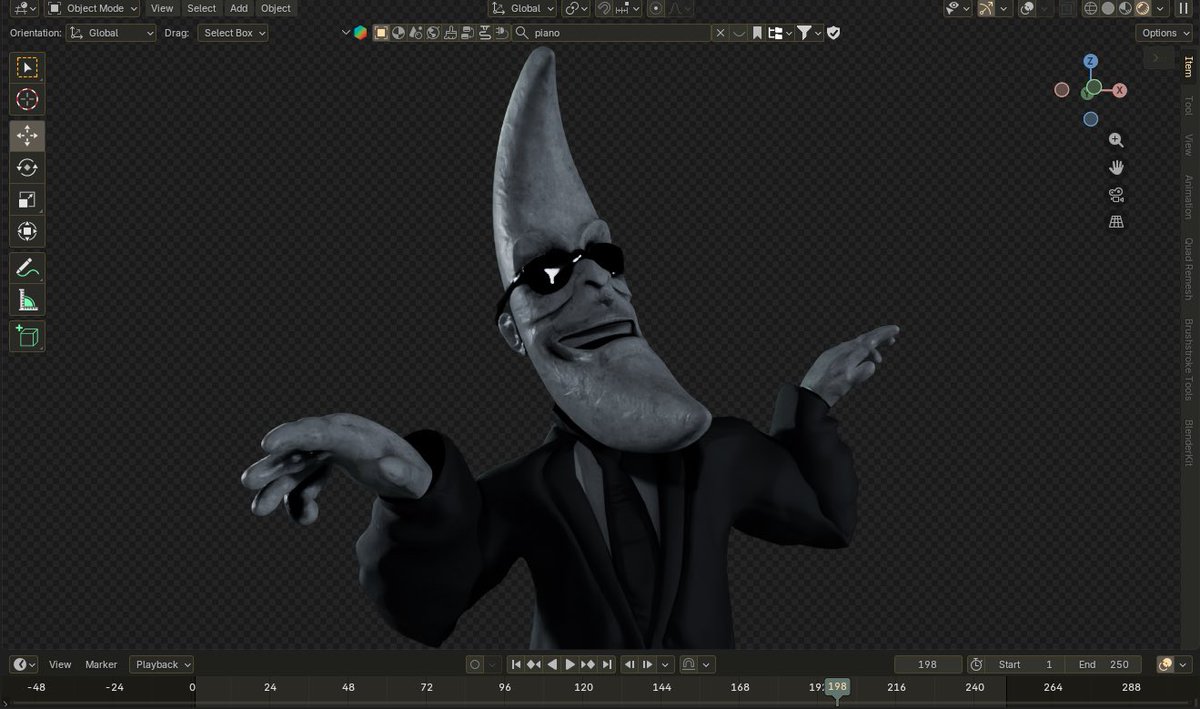The height and width of the screenshot is (709, 1200).
Task: Select the Annotate pencil tool
Action: coord(27,267)
